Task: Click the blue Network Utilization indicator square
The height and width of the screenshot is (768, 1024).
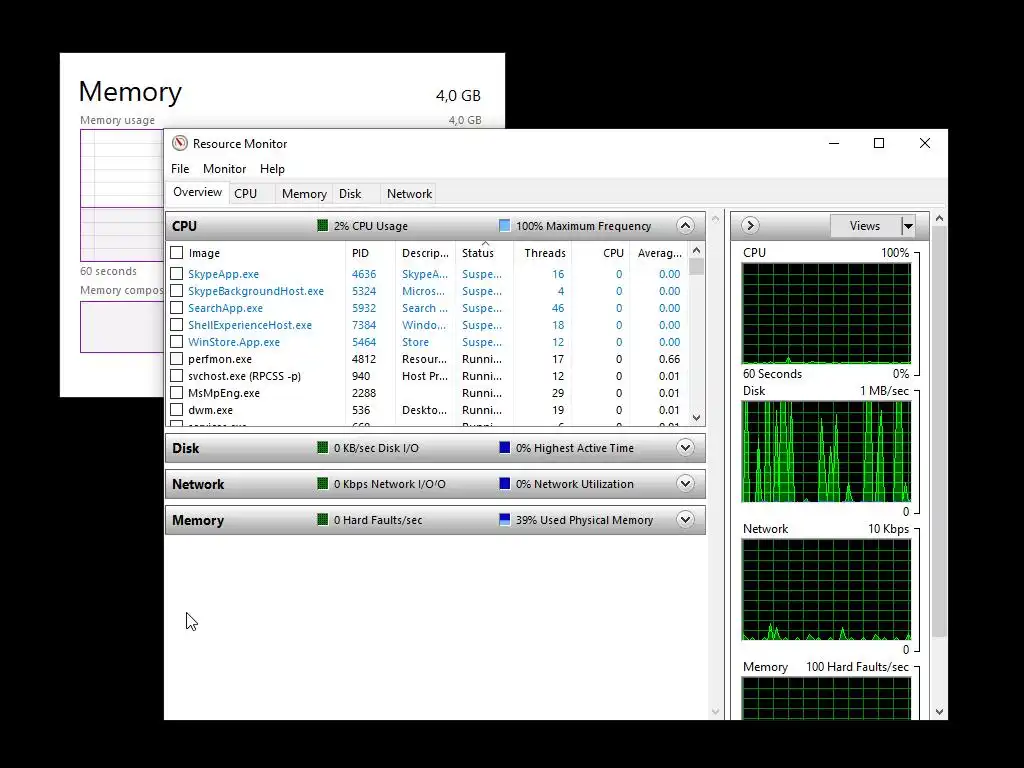Action: 504,483
